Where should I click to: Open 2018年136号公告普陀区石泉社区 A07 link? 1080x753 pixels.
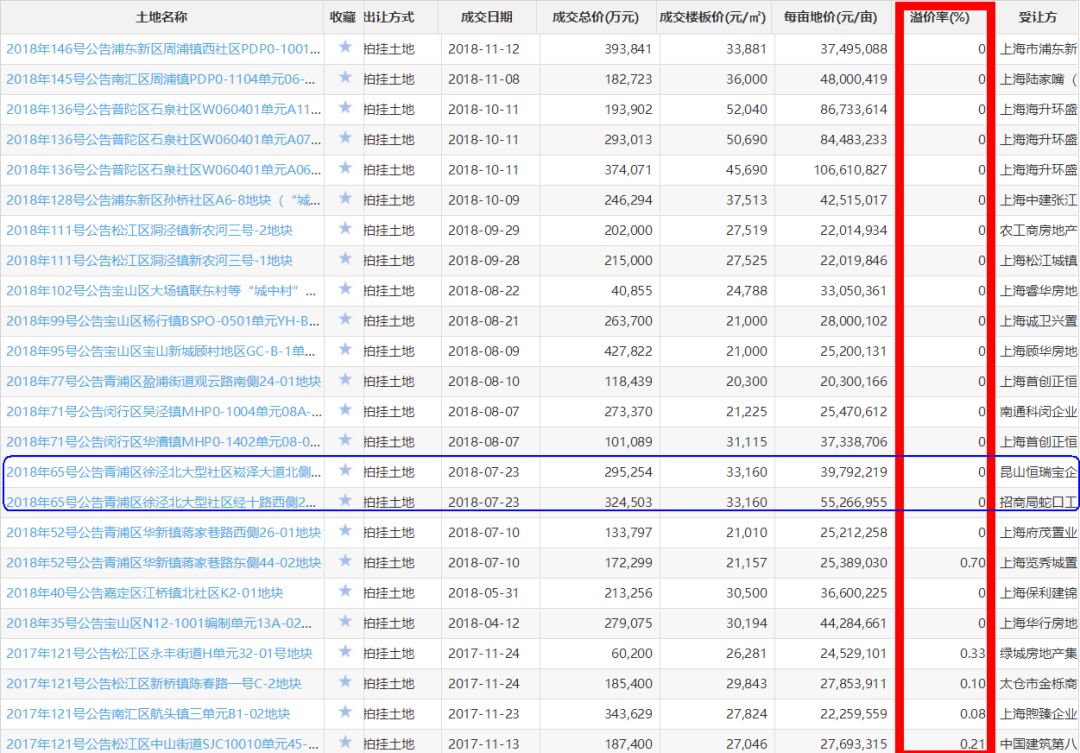point(163,140)
